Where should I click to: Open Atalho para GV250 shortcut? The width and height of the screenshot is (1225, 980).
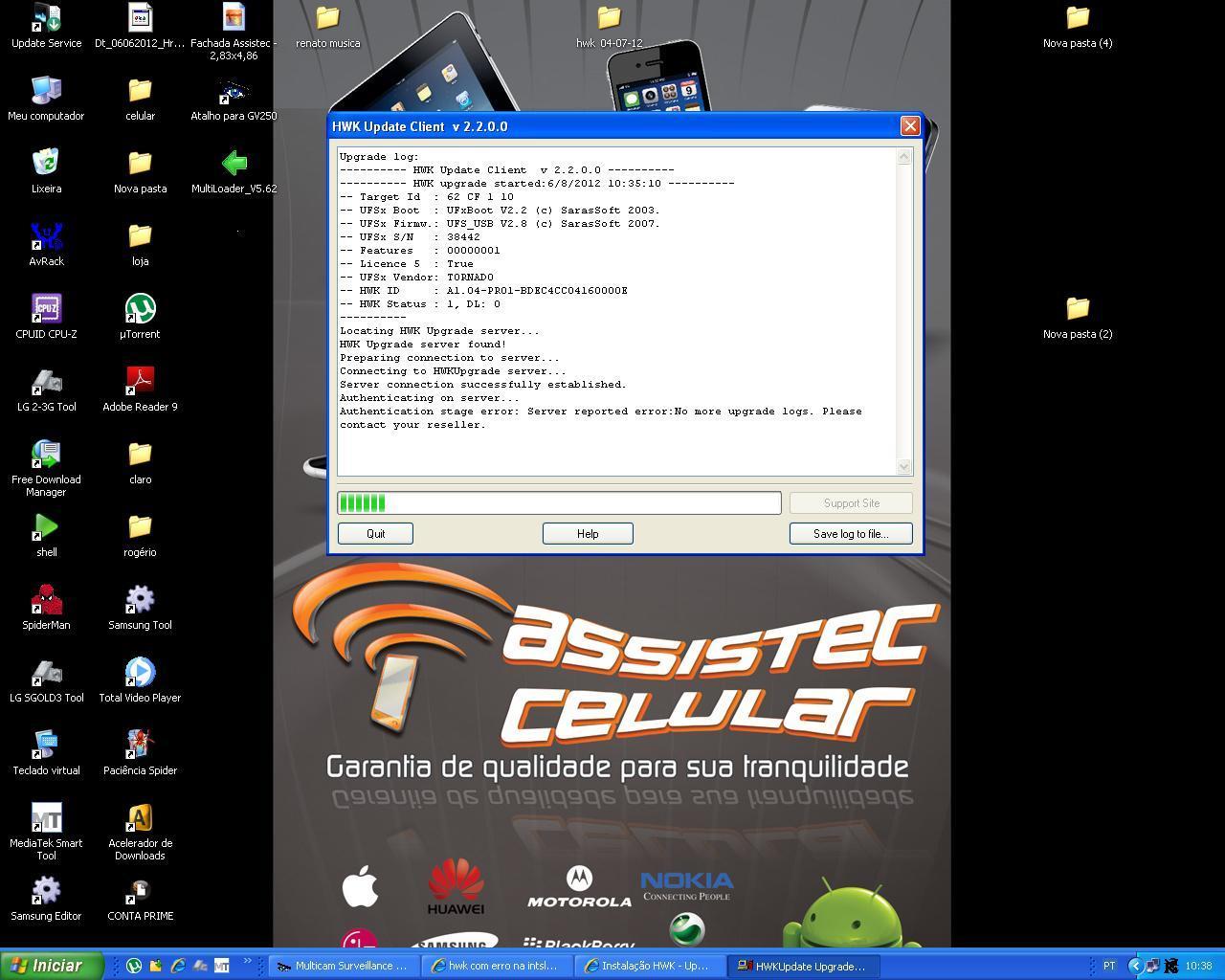click(234, 99)
